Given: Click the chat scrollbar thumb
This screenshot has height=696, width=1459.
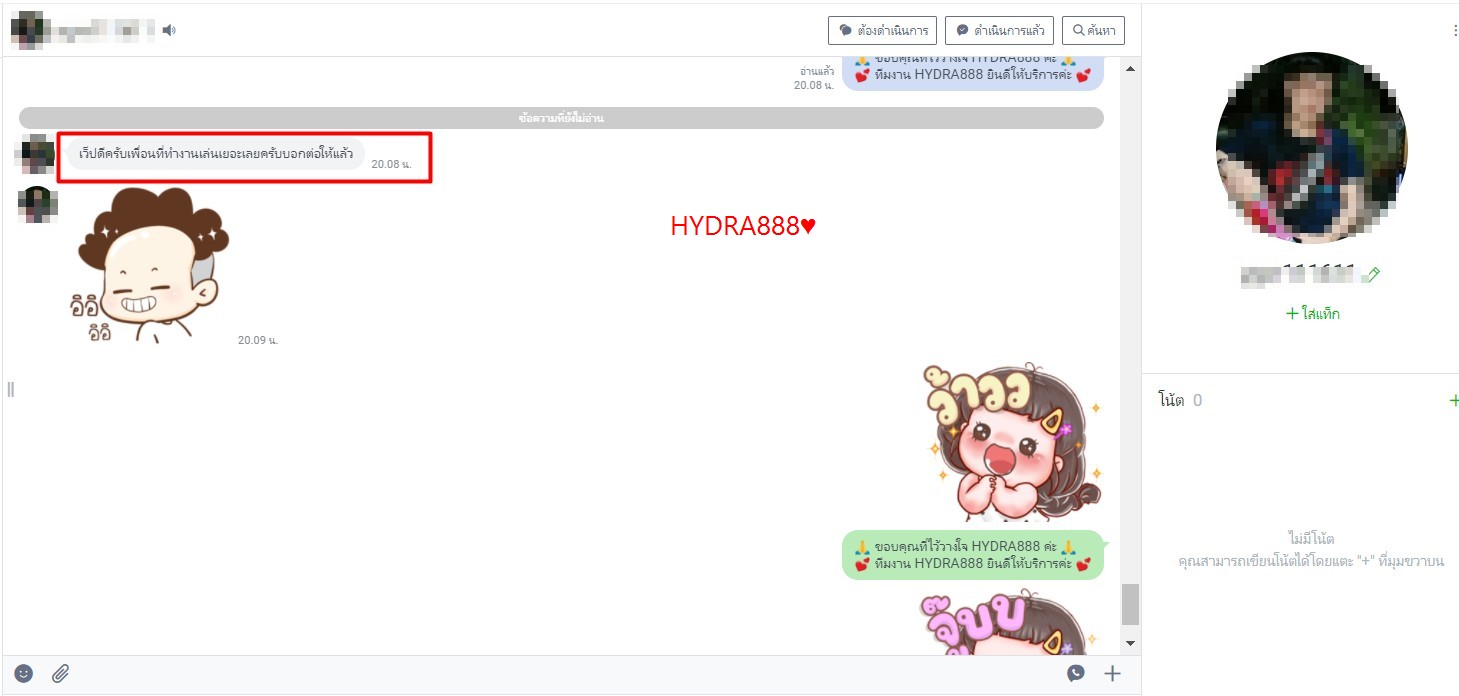Looking at the screenshot, I should [1130, 604].
